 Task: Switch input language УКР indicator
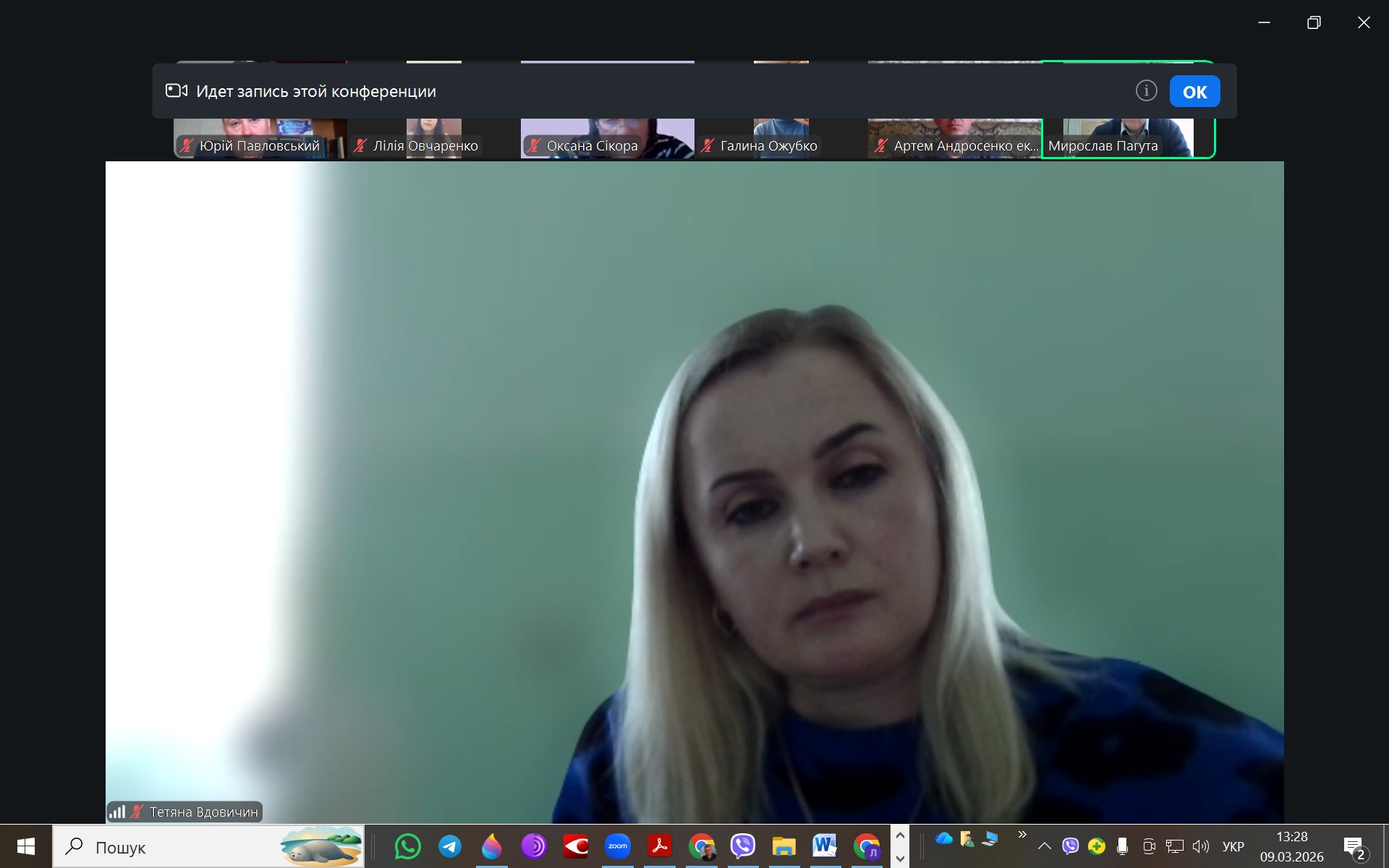(1233, 846)
